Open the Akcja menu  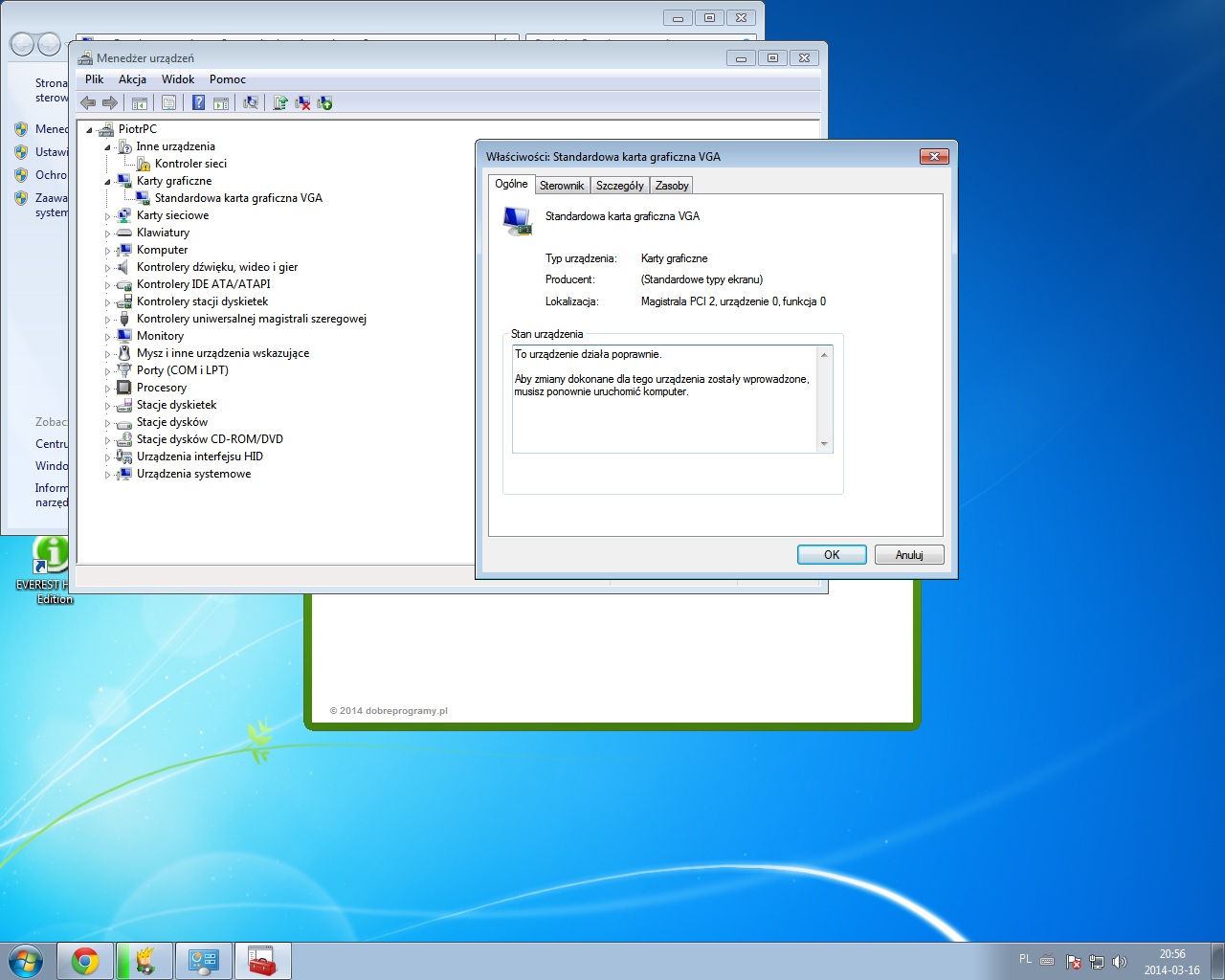133,79
